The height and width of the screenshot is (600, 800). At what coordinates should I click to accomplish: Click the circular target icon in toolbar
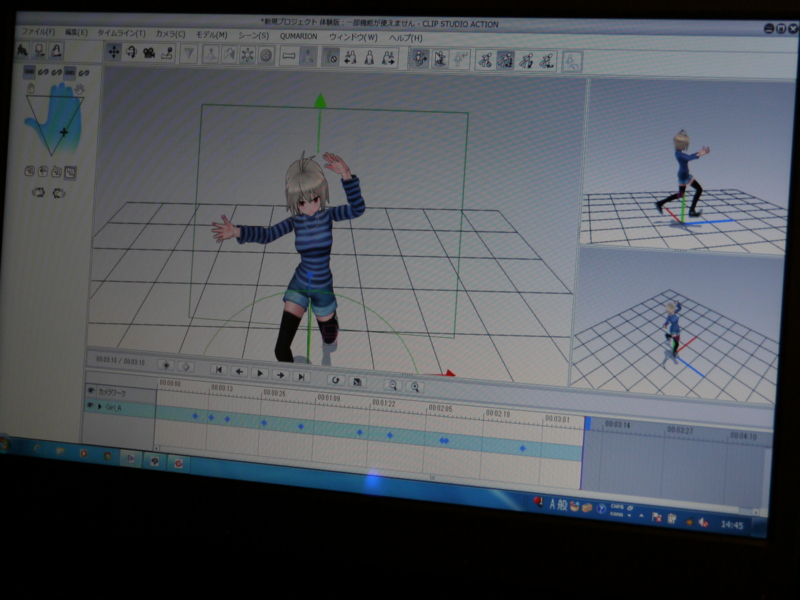(266, 56)
